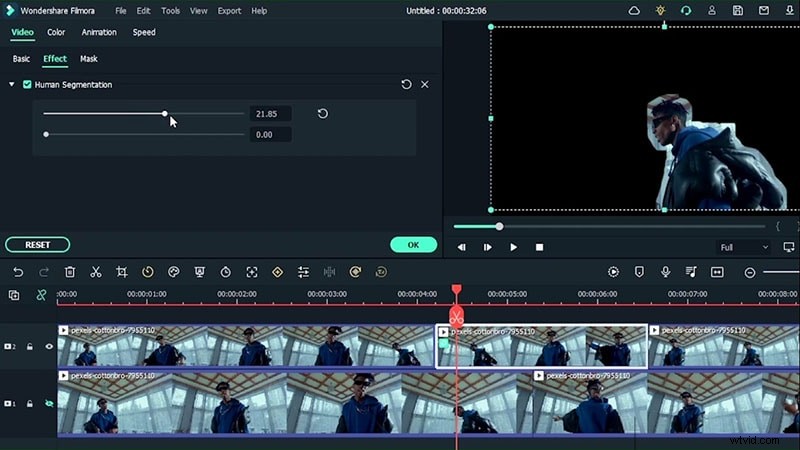Click the motion tracking focus icon
The width and height of the screenshot is (800, 450).
pos(252,272)
